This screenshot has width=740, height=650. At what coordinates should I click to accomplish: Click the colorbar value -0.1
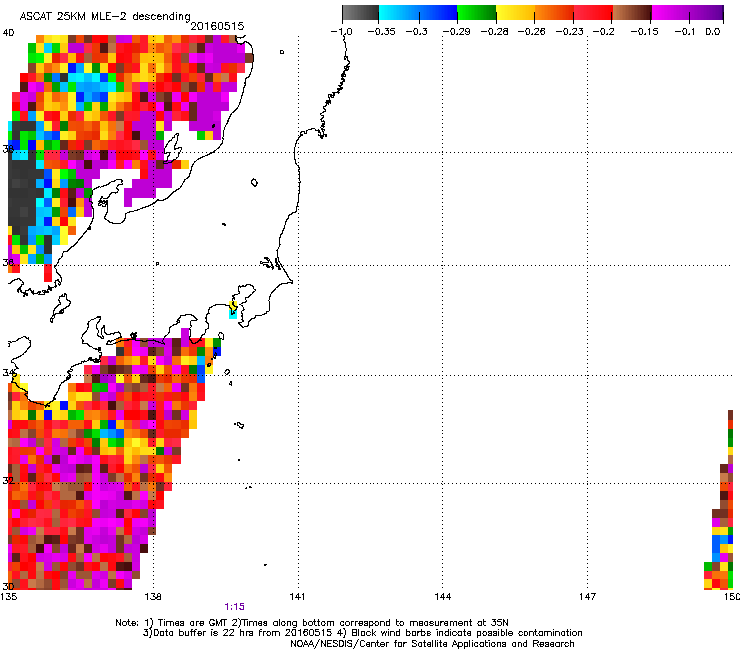685,32
